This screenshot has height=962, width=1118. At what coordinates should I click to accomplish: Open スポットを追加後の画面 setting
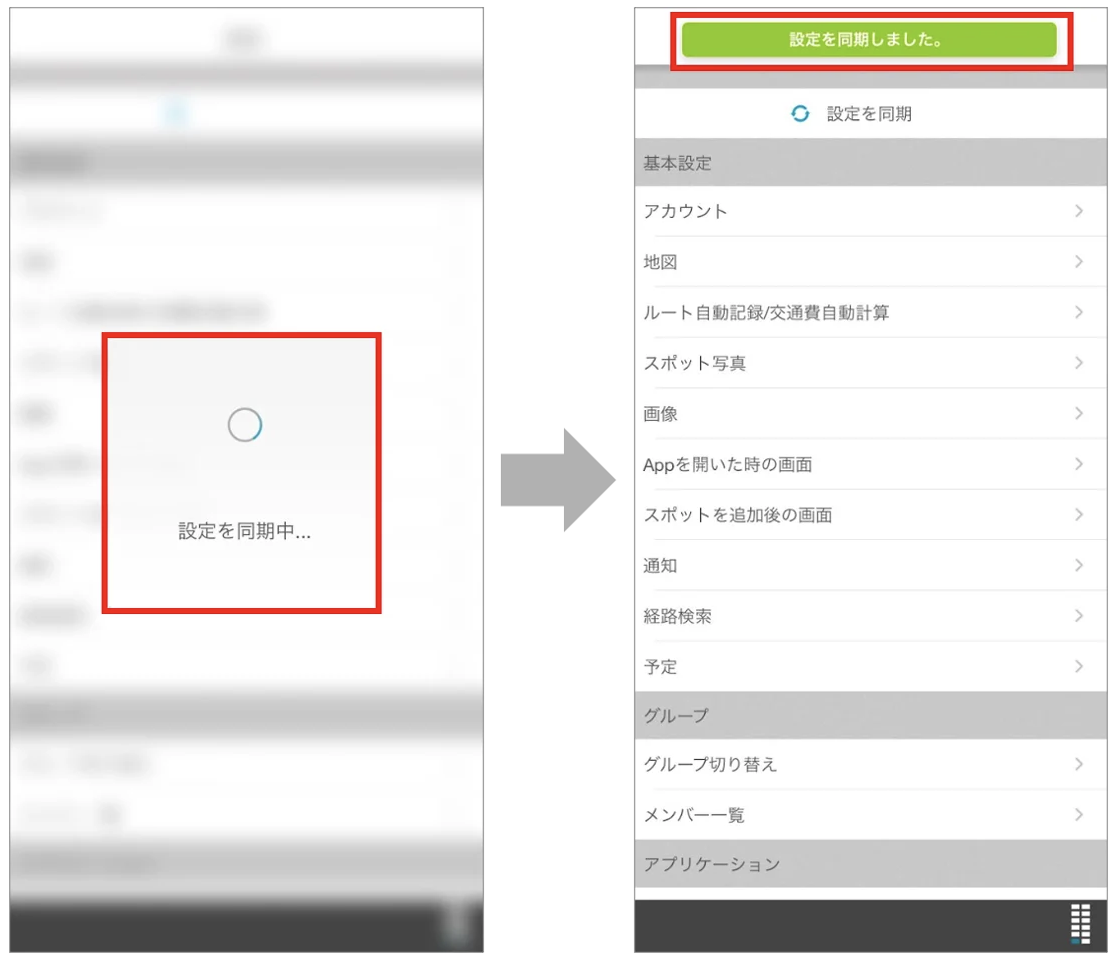point(871,515)
